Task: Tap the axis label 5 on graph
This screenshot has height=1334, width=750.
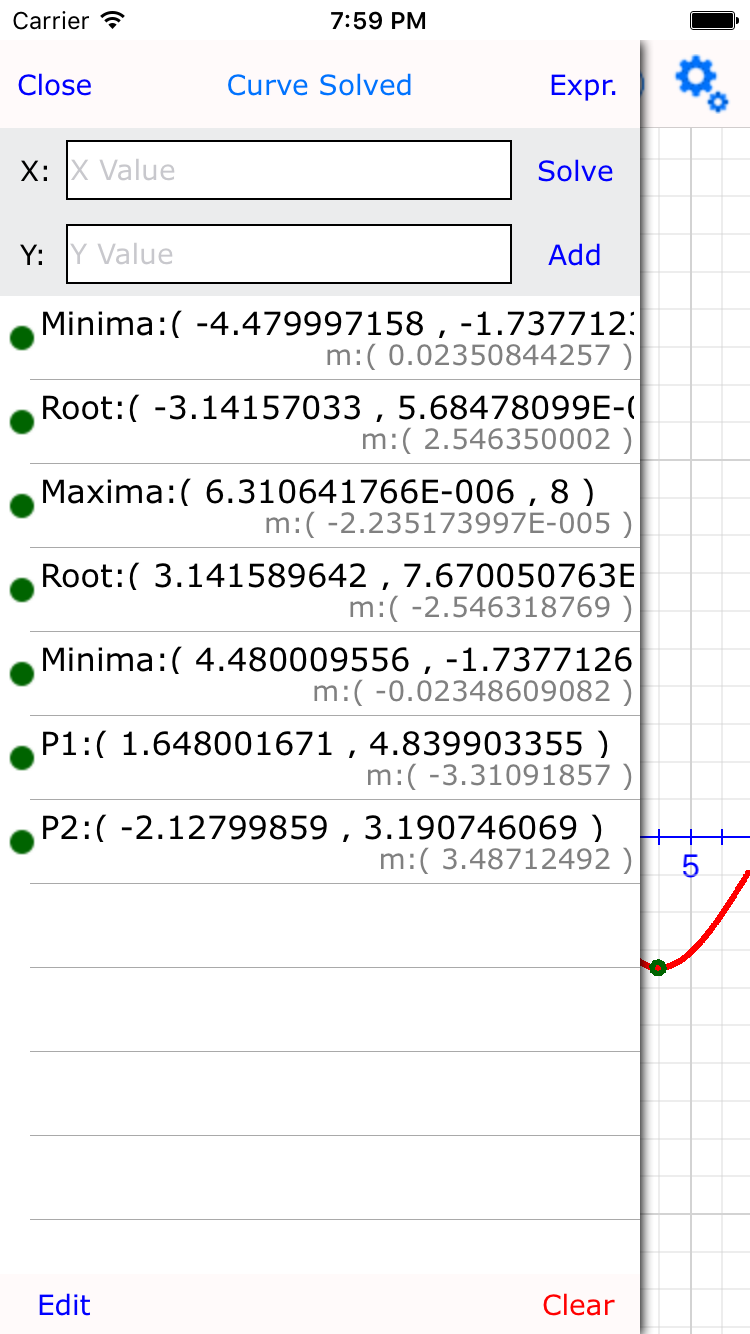Action: click(690, 867)
